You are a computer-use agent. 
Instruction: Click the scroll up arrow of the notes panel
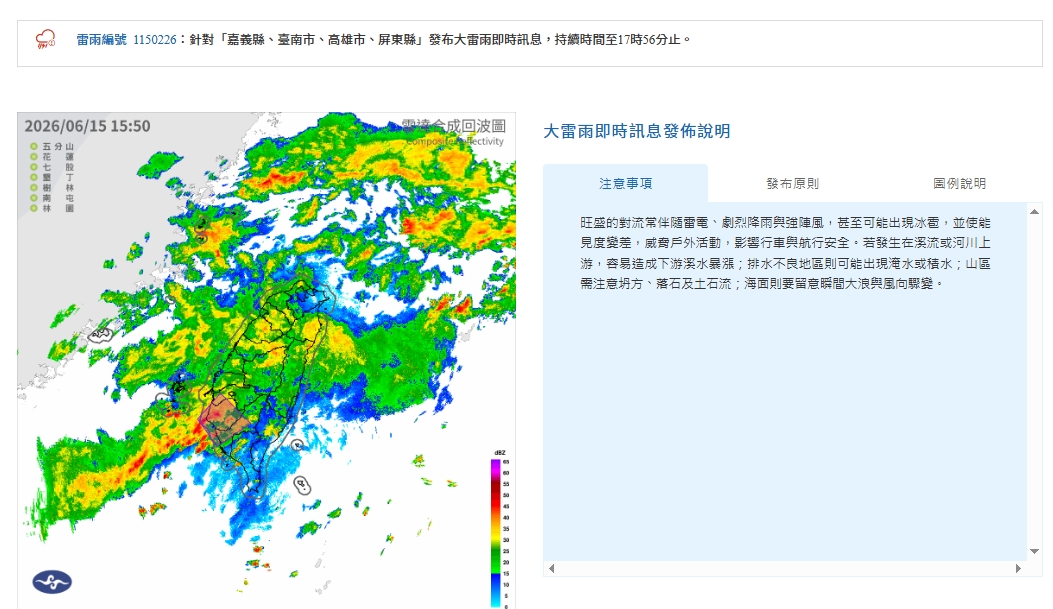pos(1034,212)
